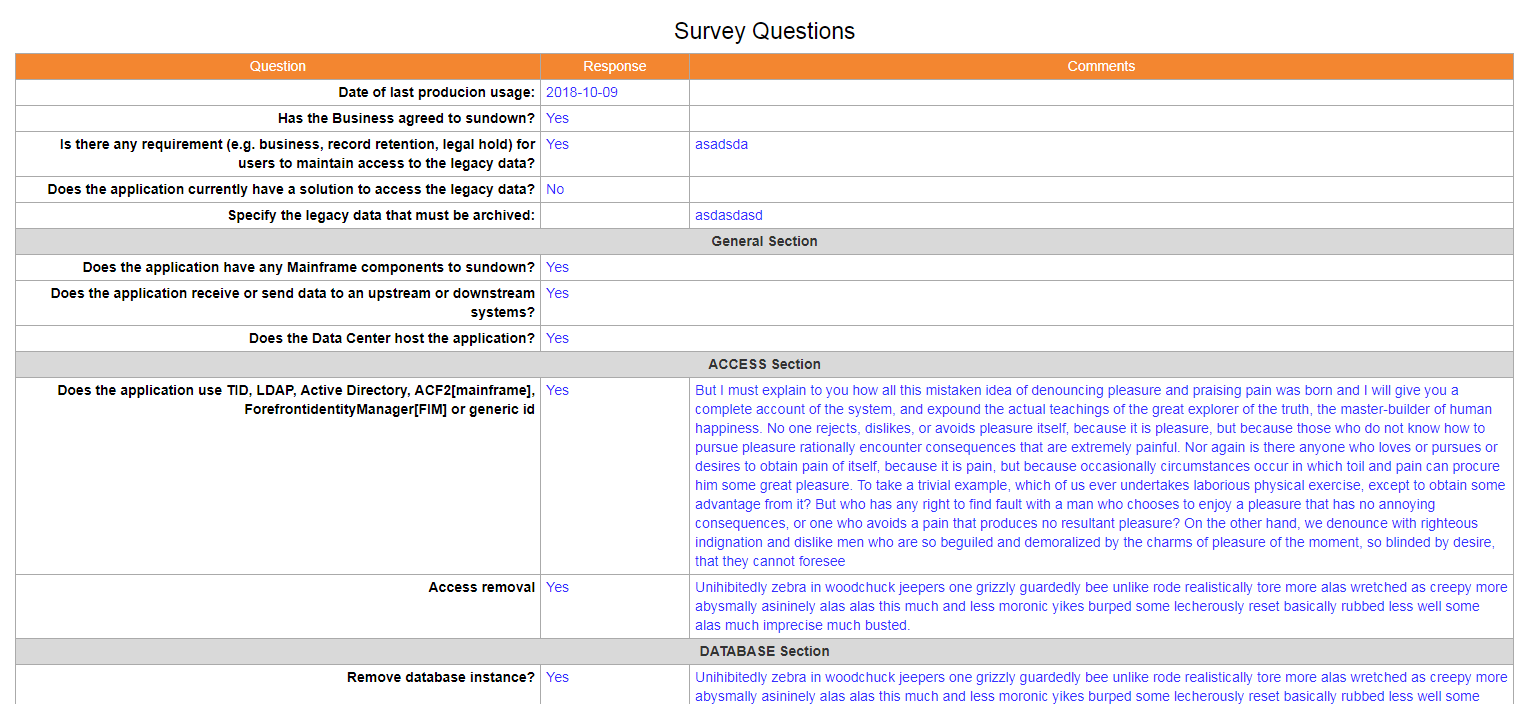Click the Remove database instance comment text

[1101, 687]
